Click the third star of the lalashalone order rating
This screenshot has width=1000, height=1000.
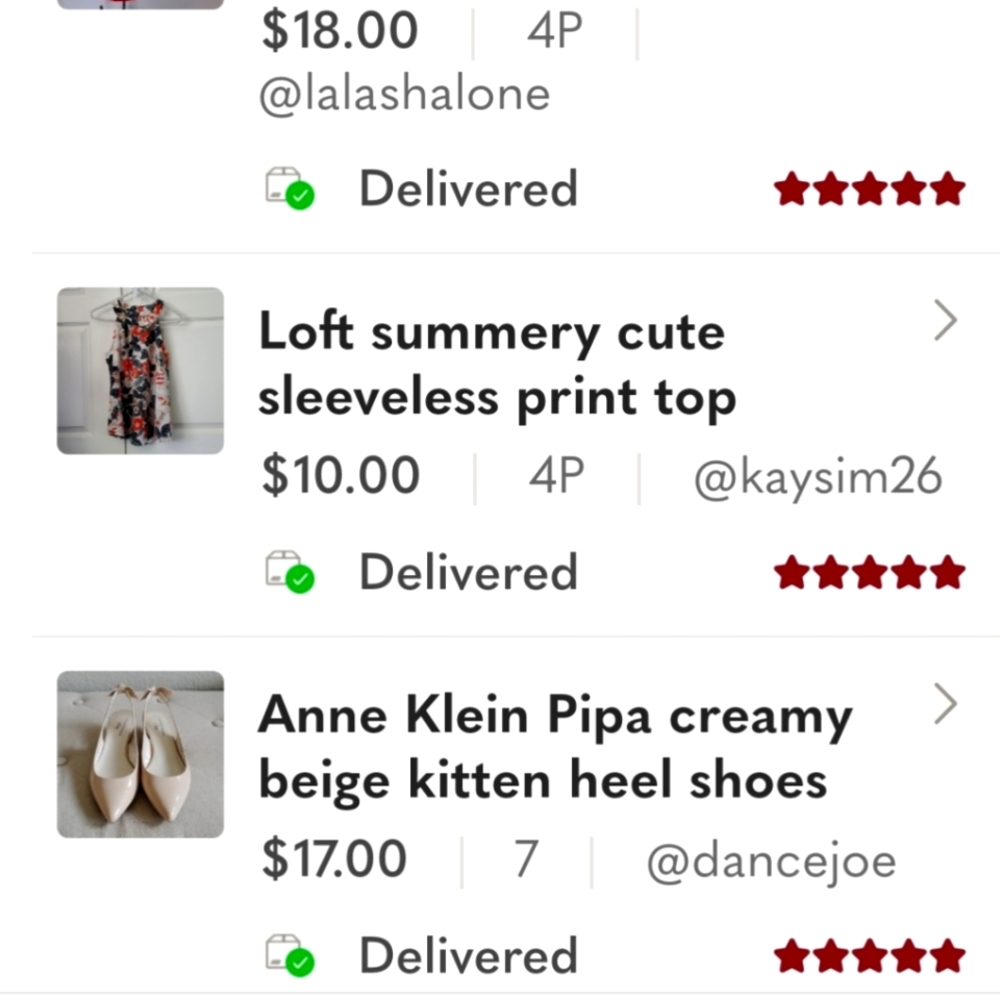(869, 187)
